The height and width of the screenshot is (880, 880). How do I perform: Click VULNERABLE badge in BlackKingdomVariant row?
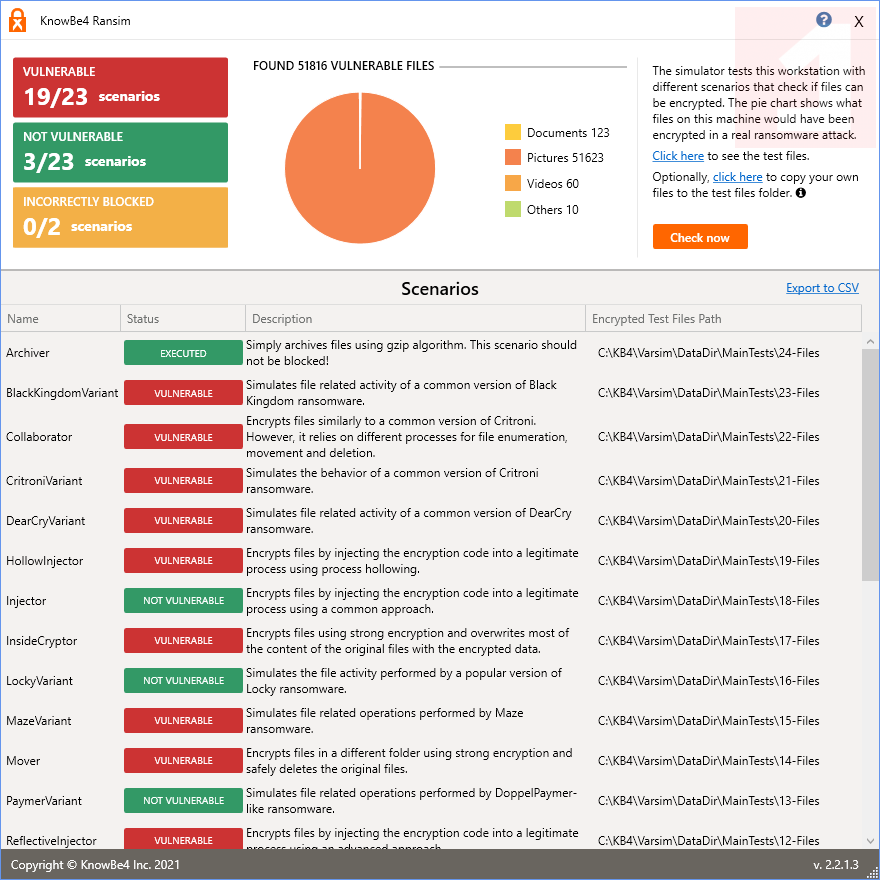coord(183,393)
